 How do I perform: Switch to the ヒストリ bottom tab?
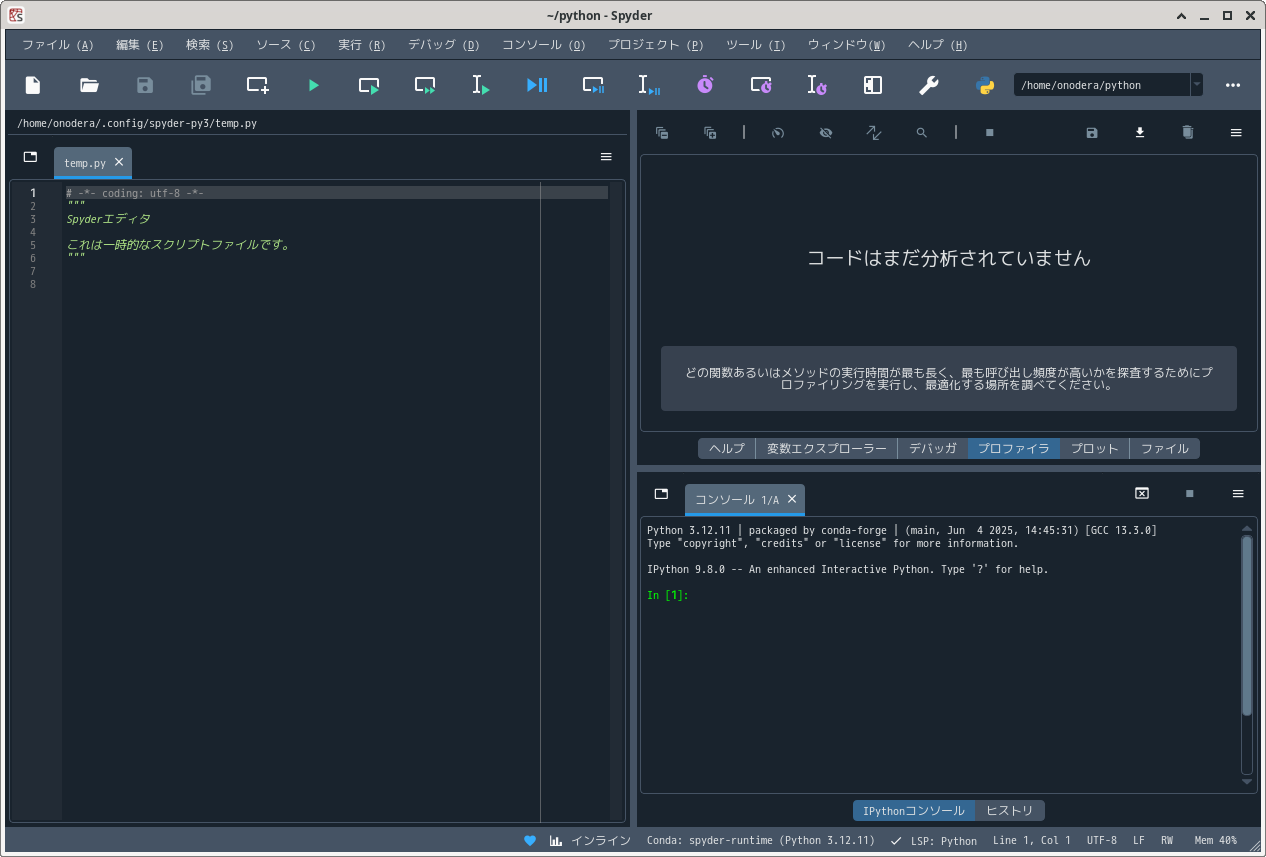tap(1010, 811)
